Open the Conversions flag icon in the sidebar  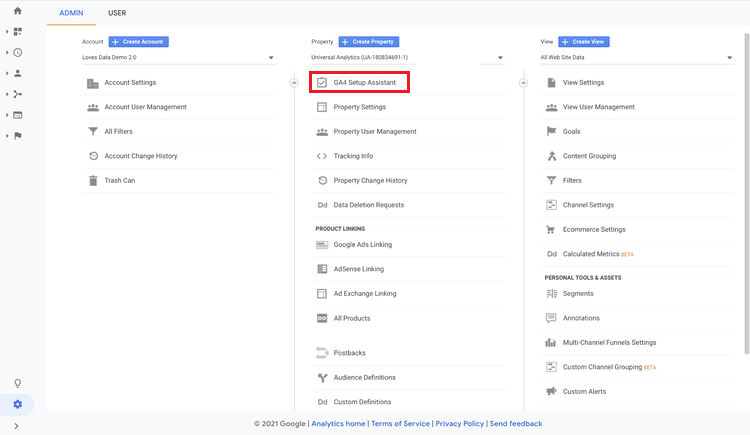point(18,136)
